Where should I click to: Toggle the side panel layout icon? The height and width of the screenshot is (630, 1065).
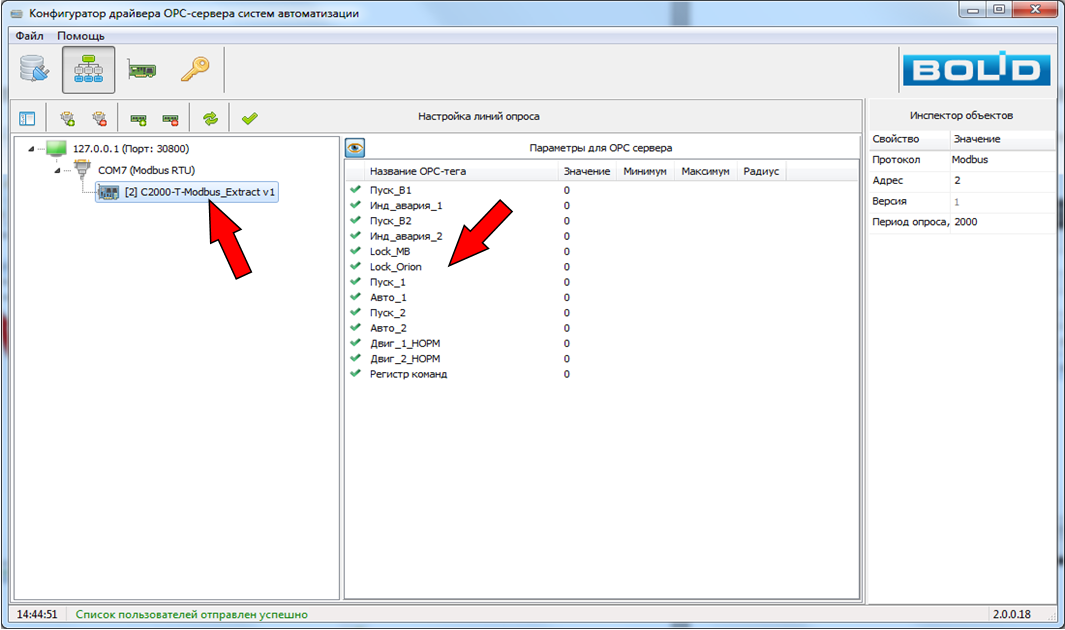27,118
